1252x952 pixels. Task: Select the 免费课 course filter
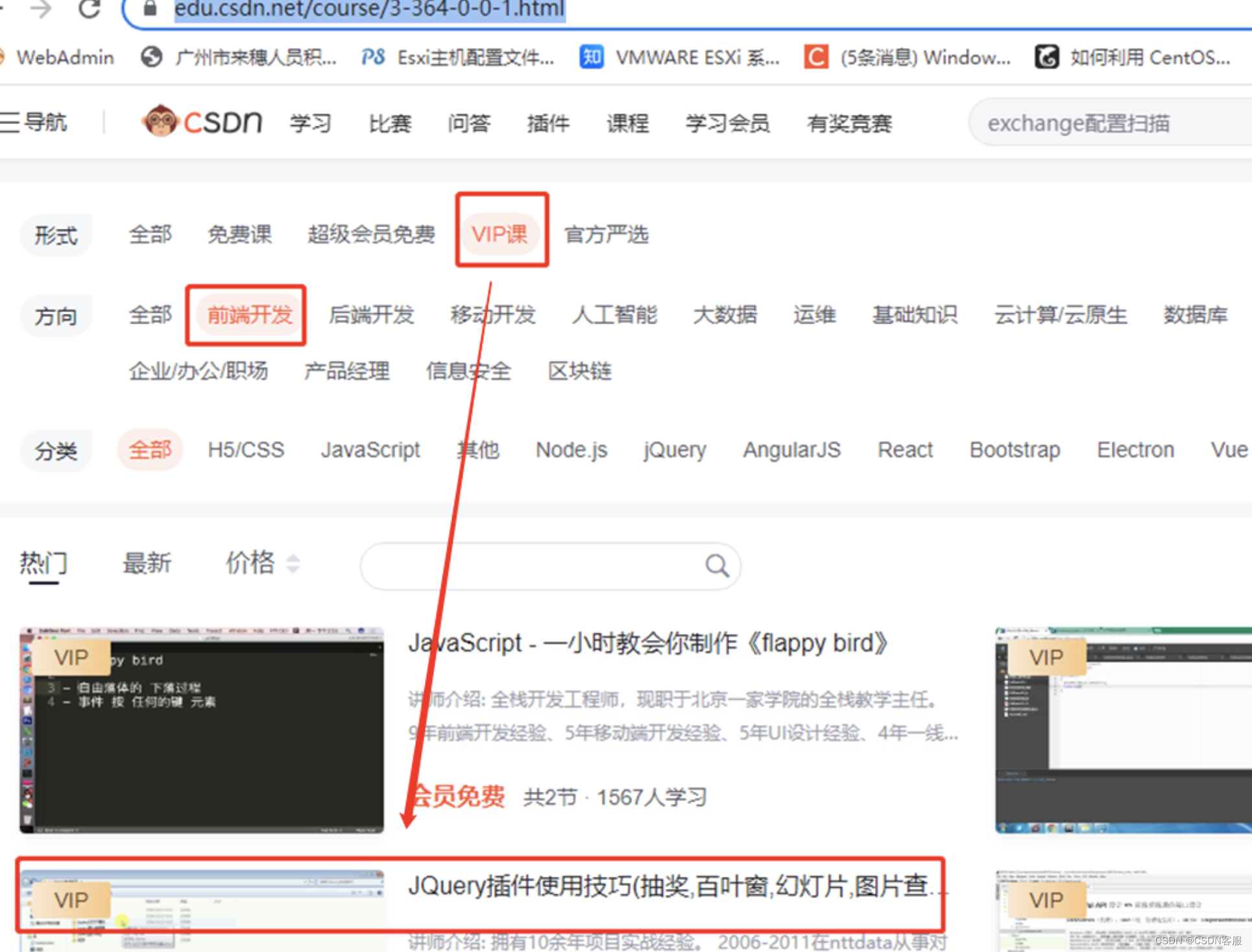tap(239, 235)
